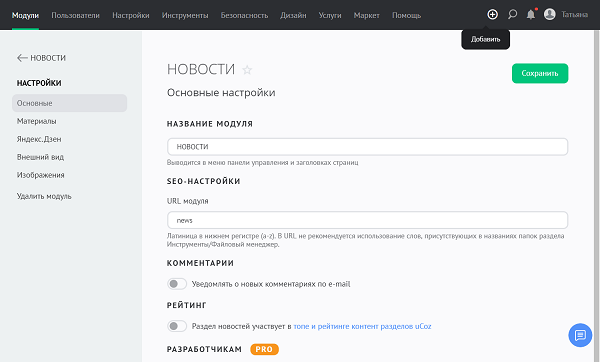The height and width of the screenshot is (362, 600).
Task: Open the Пользователи menu
Action: pos(75,15)
